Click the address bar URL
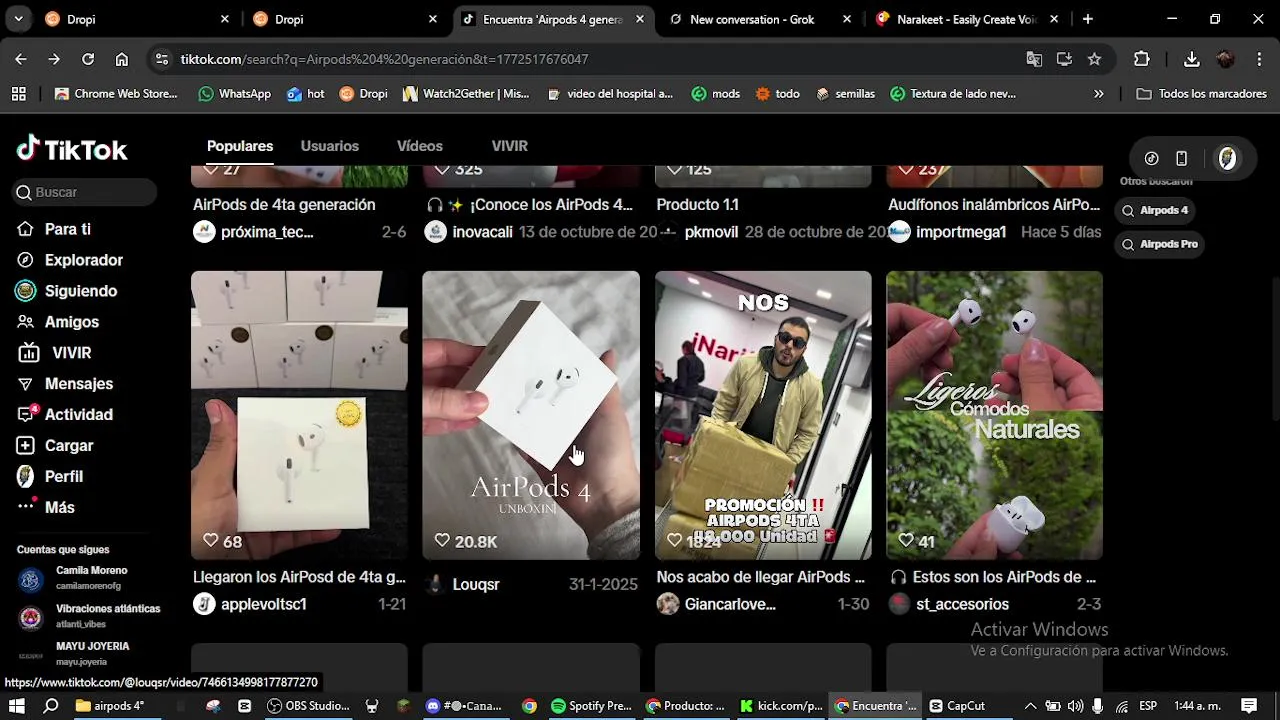 pos(384,59)
